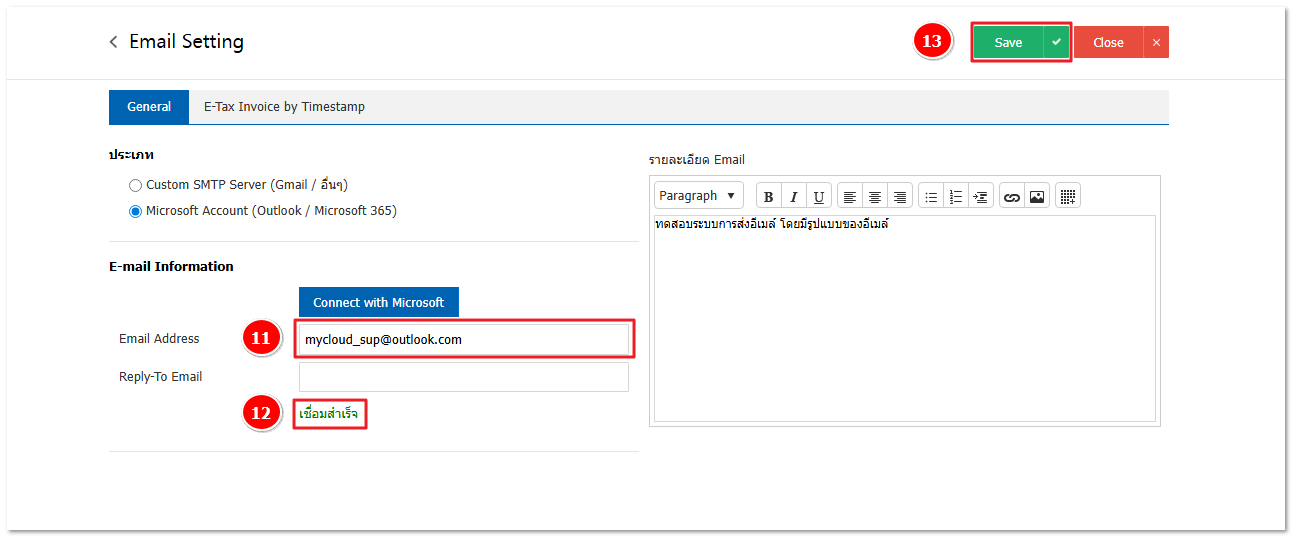
Task: Indent the paragraph in the editor
Action: (980, 197)
